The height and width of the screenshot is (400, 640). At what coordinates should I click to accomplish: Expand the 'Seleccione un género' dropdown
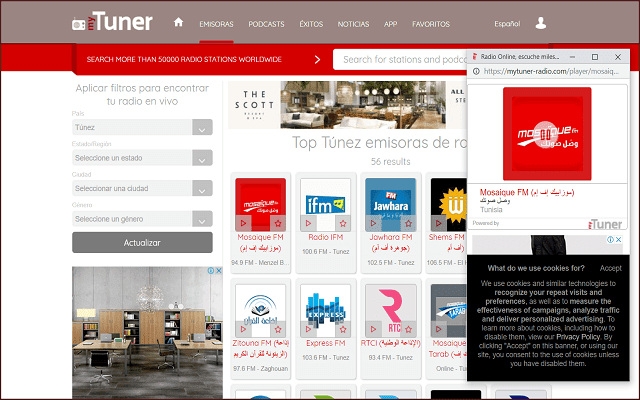142,218
